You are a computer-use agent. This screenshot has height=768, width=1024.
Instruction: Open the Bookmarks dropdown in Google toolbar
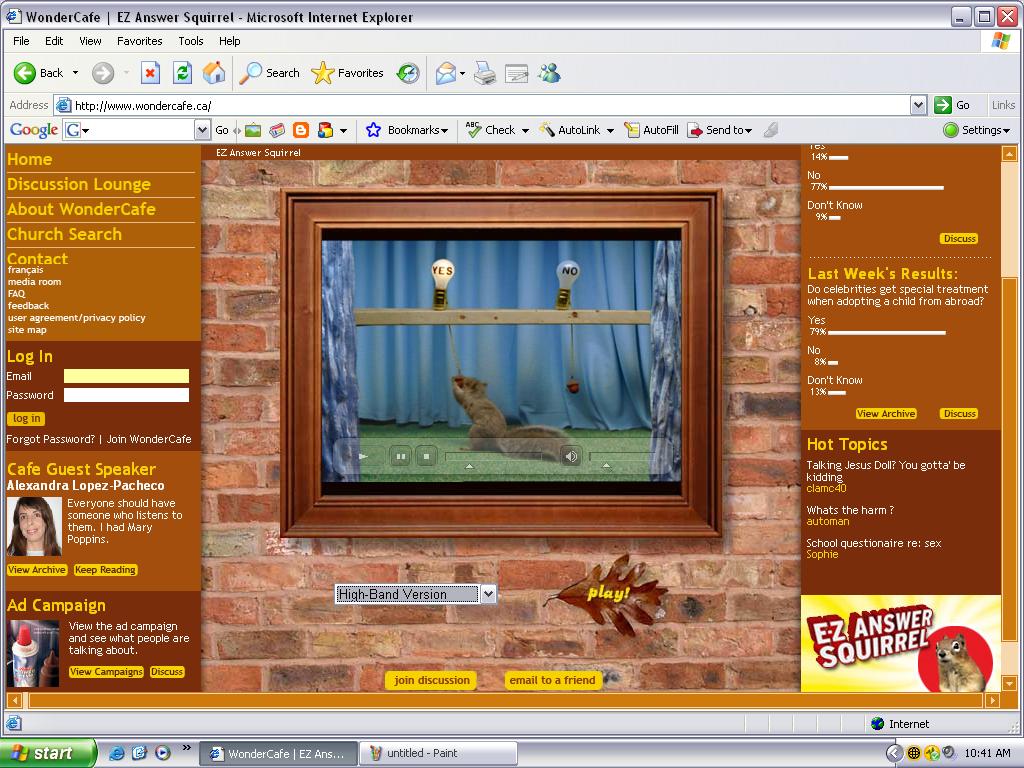click(x=444, y=131)
